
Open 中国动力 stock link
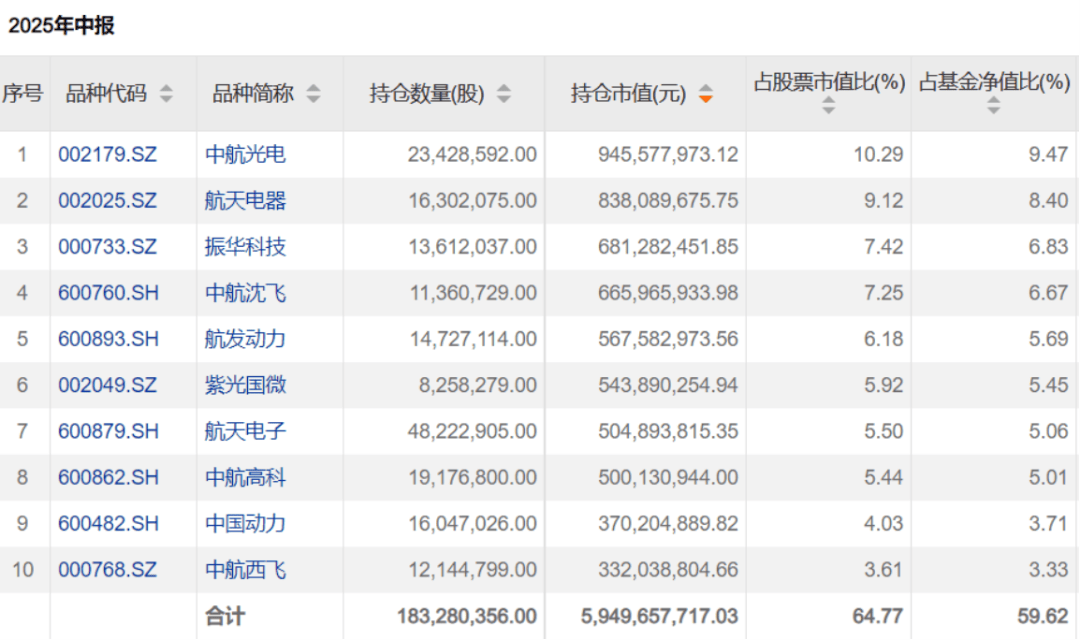[245, 524]
